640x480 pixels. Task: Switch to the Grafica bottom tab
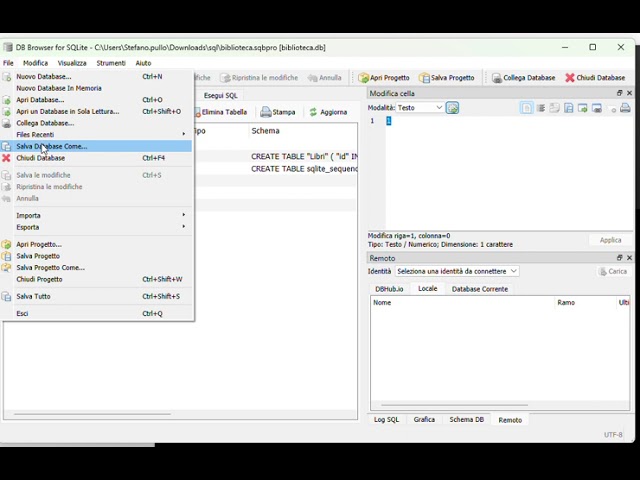point(424,420)
